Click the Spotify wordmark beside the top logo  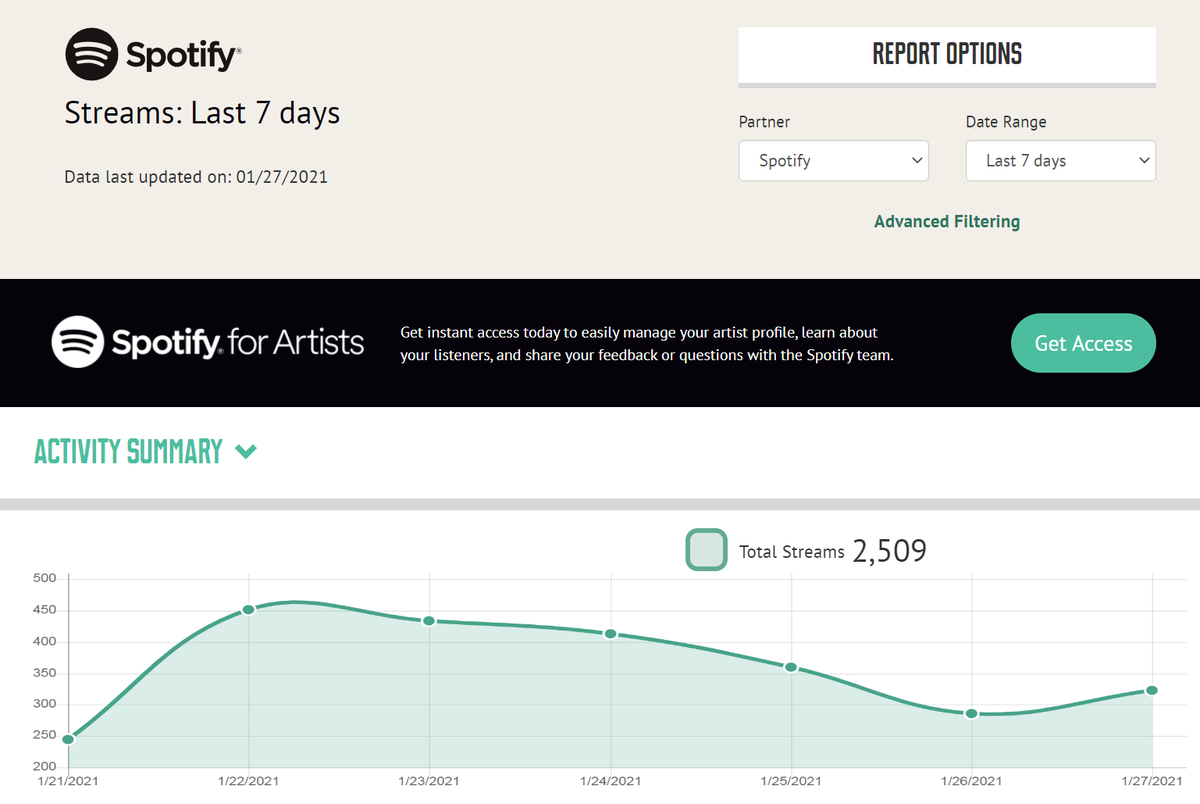[x=183, y=55]
